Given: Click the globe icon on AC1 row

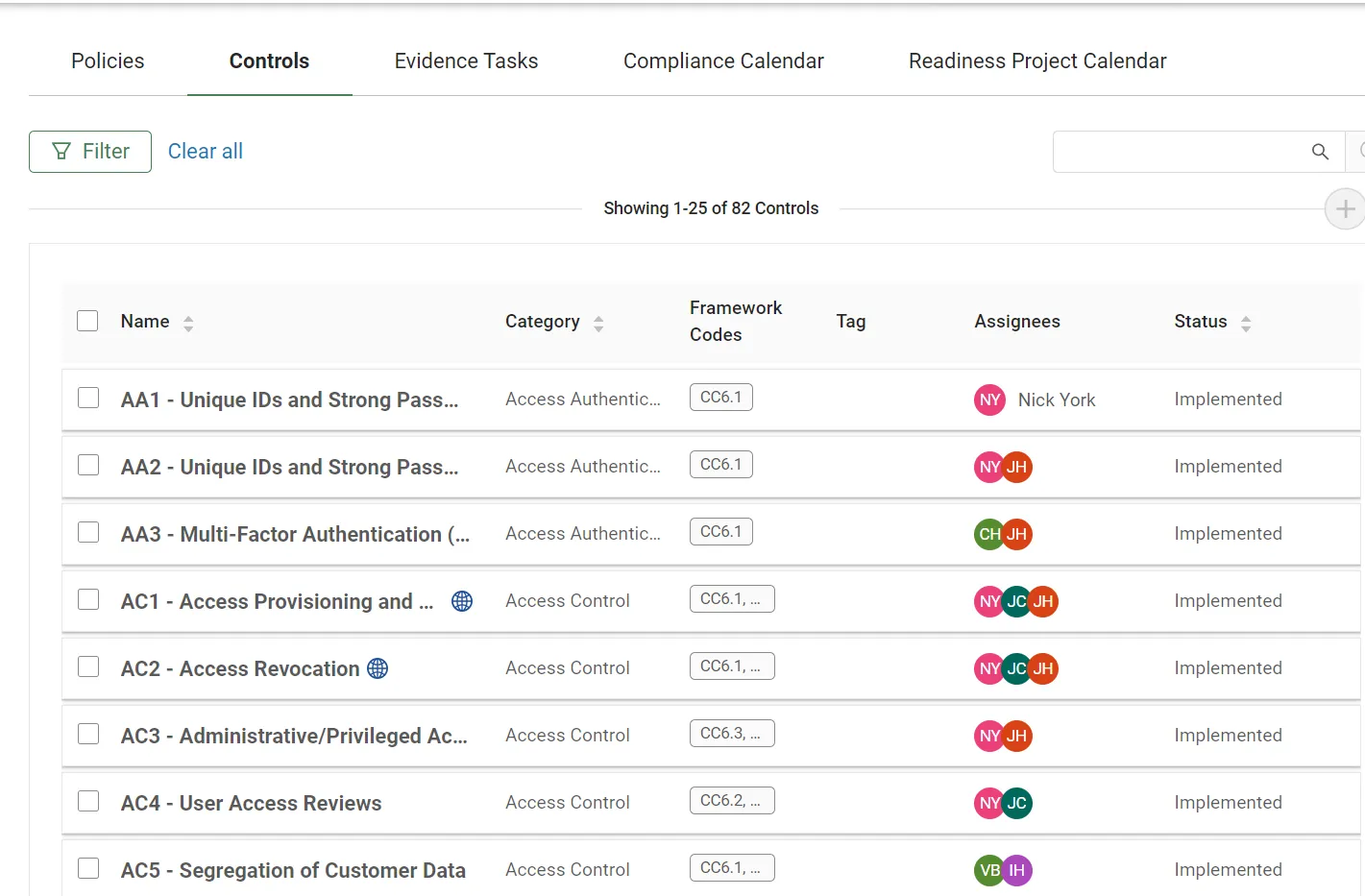Looking at the screenshot, I should pyautogui.click(x=462, y=601).
